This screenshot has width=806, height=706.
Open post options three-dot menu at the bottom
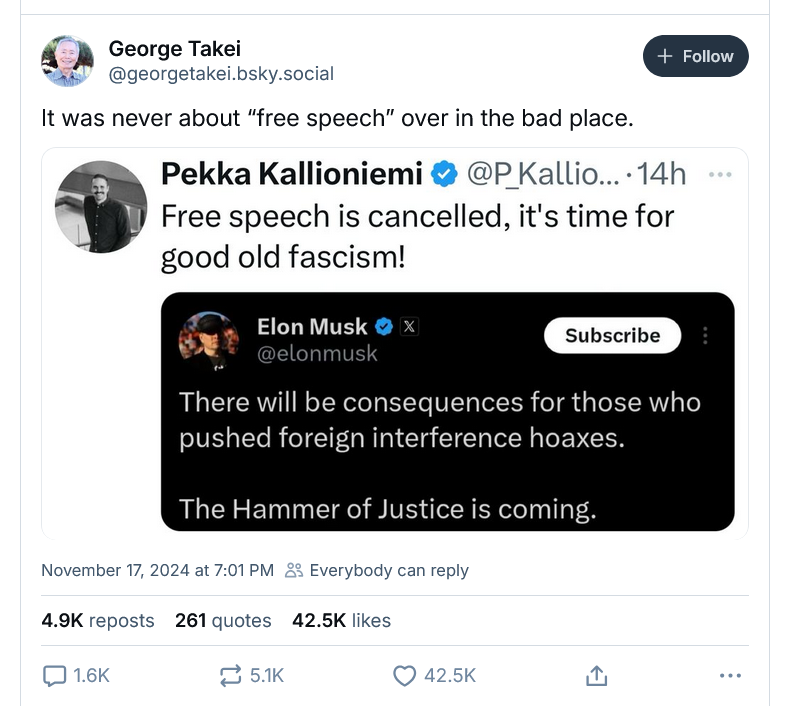point(730,676)
